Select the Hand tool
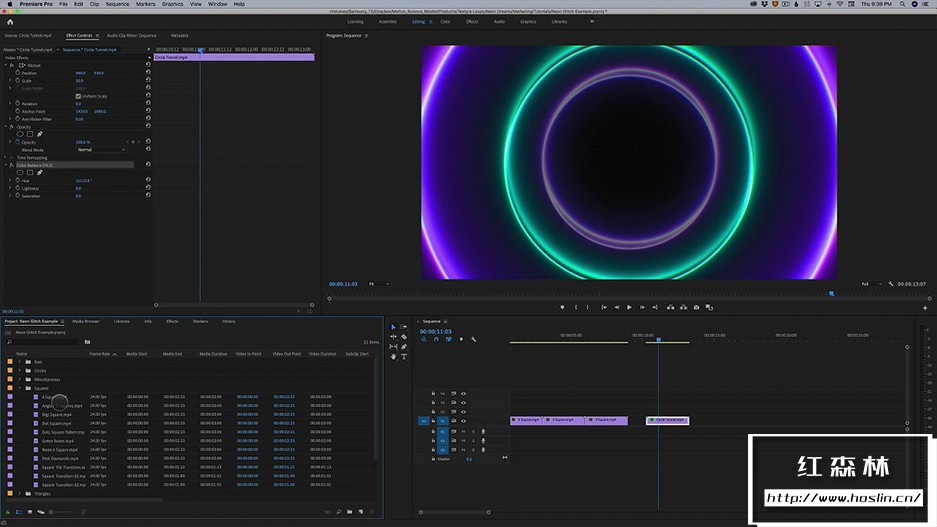Screen dimensions: 937x527 (x=393, y=356)
